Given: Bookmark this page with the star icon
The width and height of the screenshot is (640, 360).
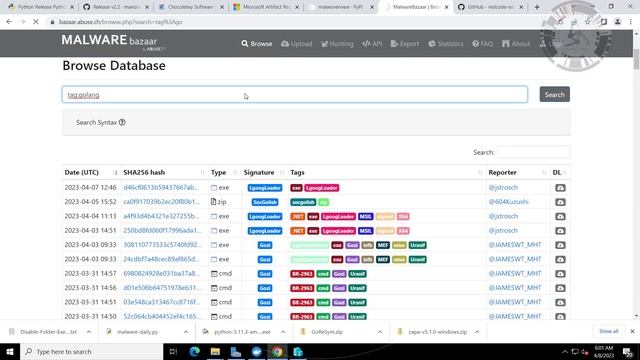Looking at the screenshot, I should pos(588,22).
